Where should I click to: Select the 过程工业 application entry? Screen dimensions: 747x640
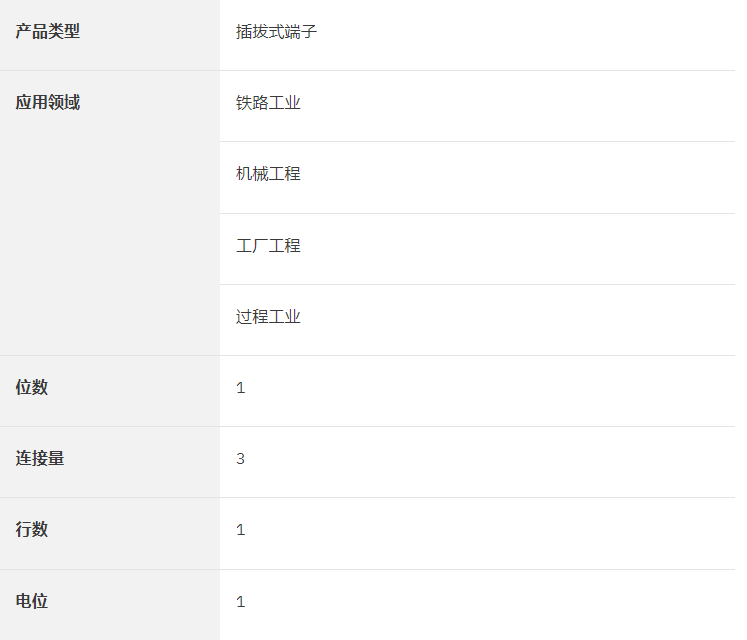(x=268, y=317)
